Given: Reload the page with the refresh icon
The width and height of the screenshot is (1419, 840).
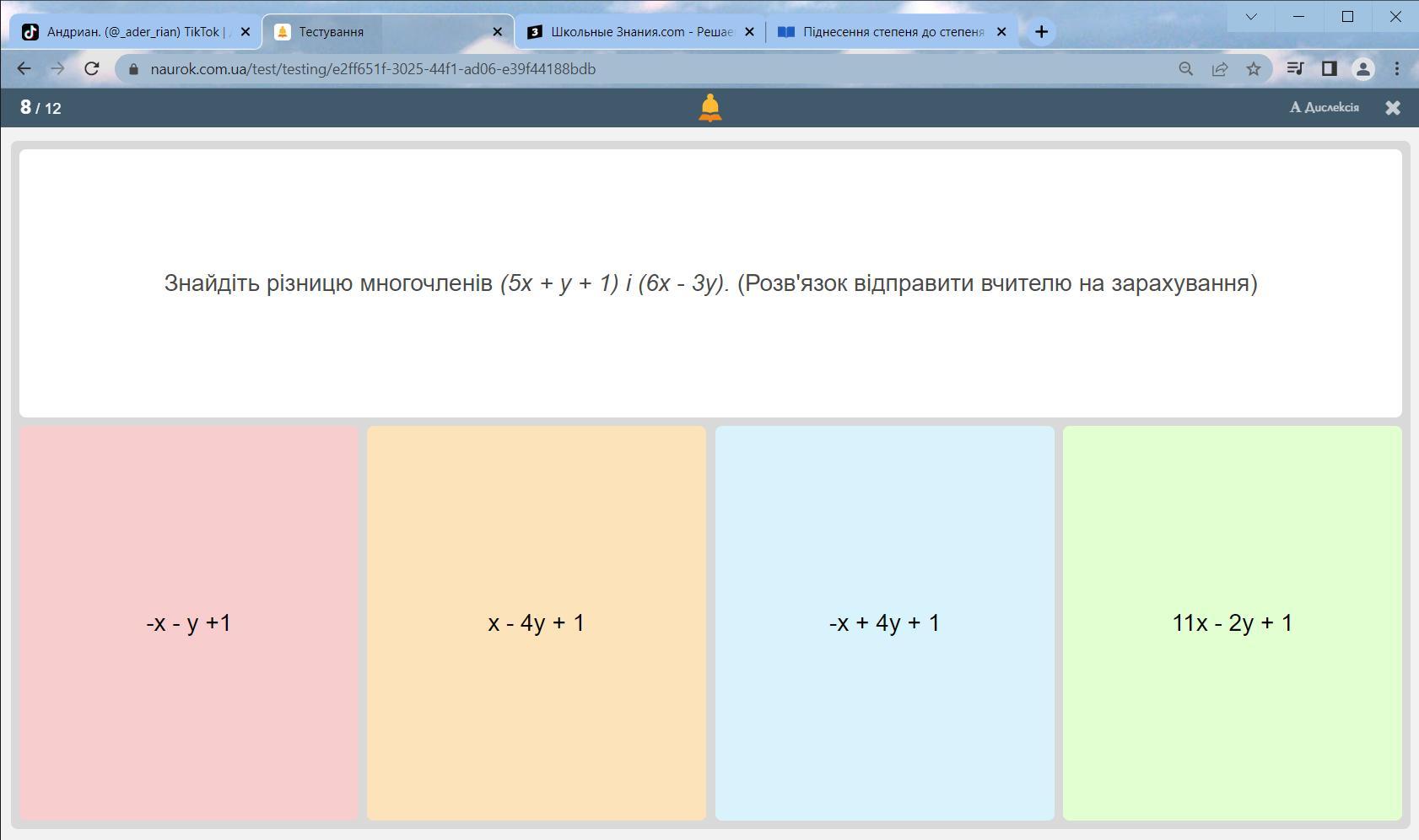Looking at the screenshot, I should pyautogui.click(x=91, y=69).
